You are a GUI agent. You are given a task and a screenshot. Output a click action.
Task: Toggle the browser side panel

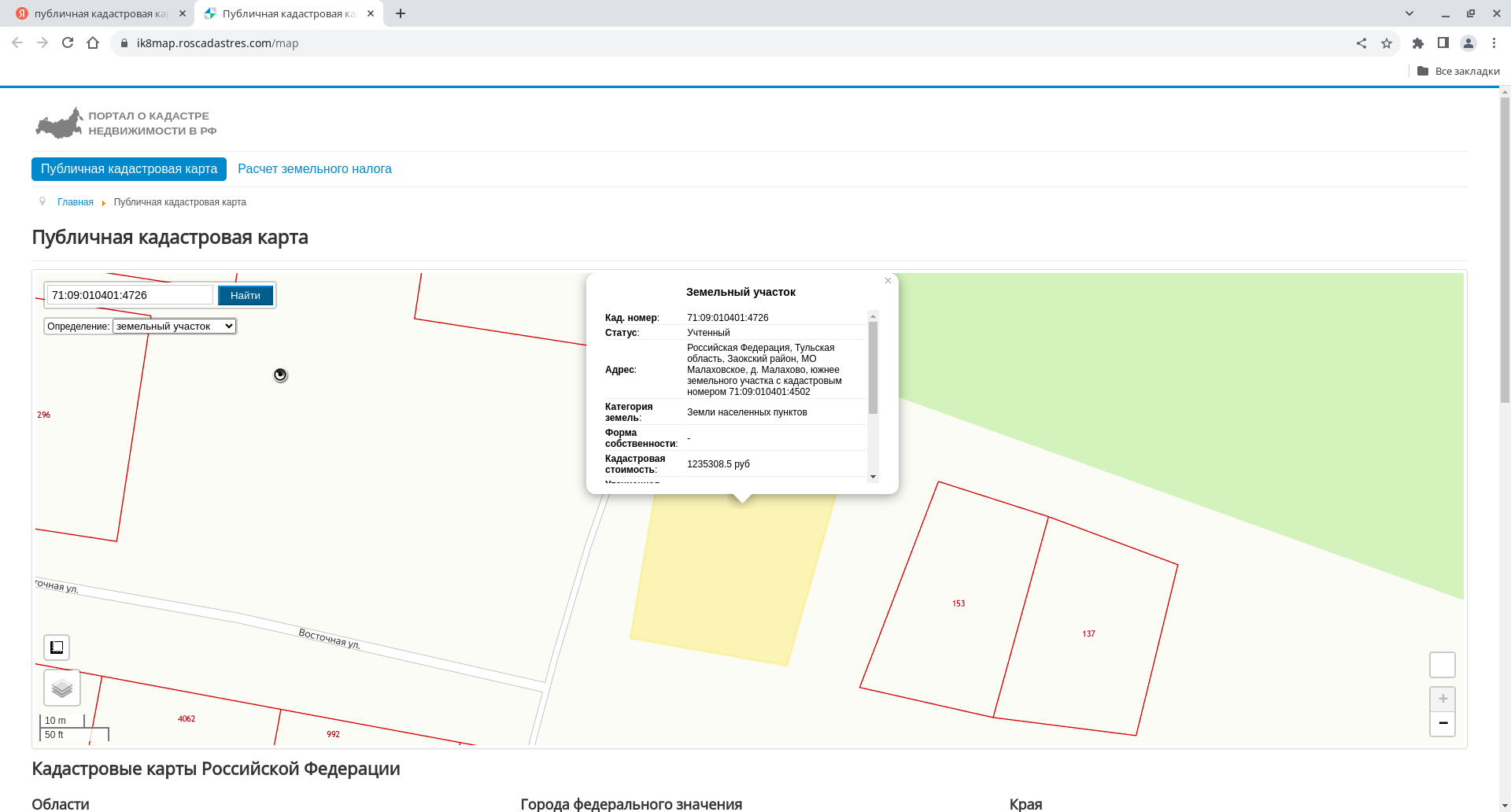click(x=1443, y=43)
